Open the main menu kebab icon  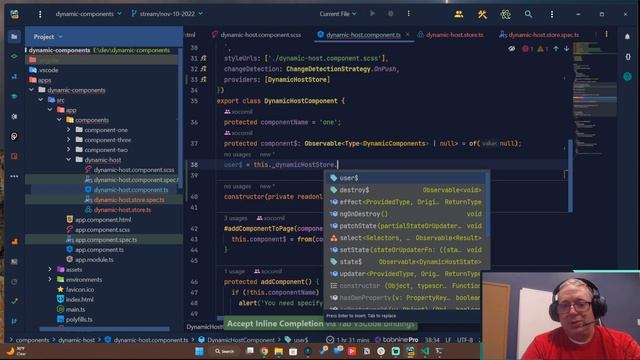(x=40, y=14)
